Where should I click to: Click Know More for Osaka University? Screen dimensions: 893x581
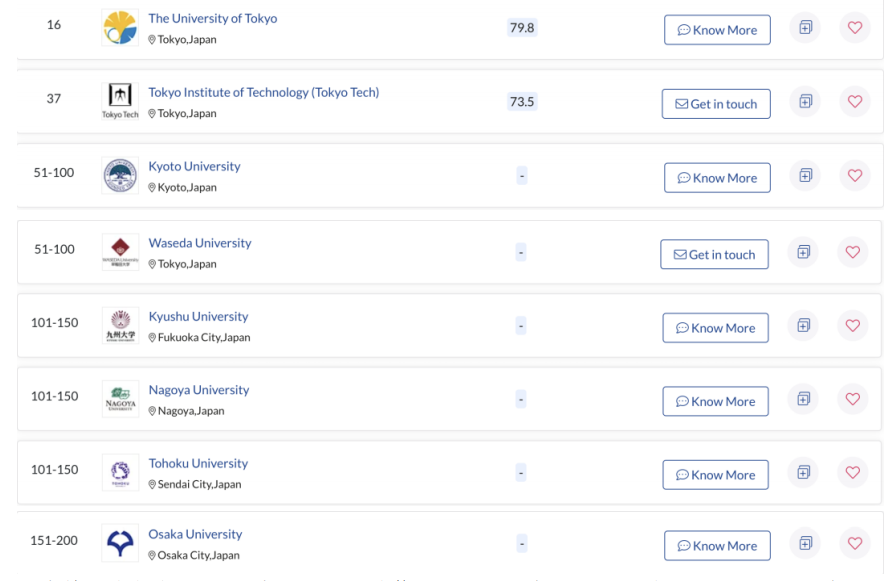click(717, 546)
